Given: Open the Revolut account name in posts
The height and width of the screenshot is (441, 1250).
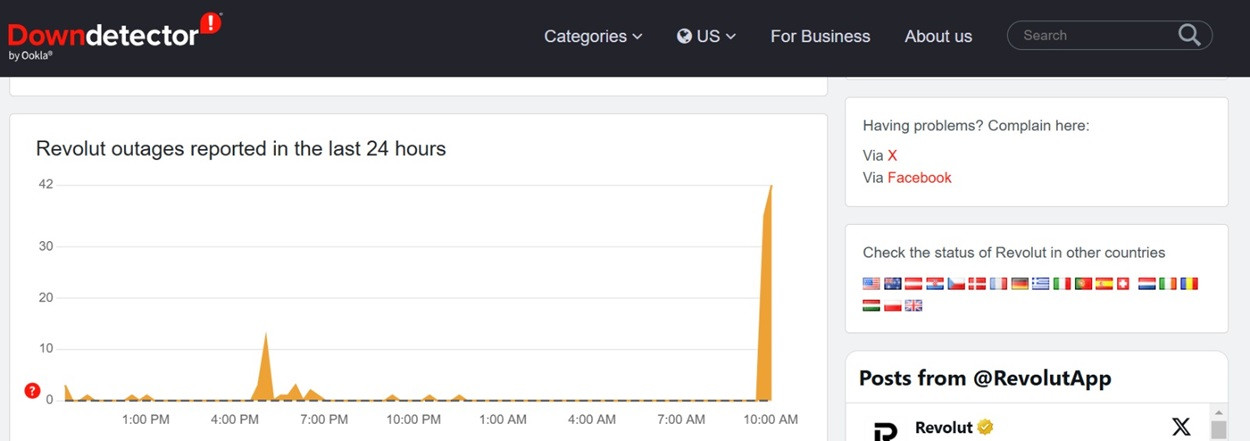Looking at the screenshot, I should 944,427.
